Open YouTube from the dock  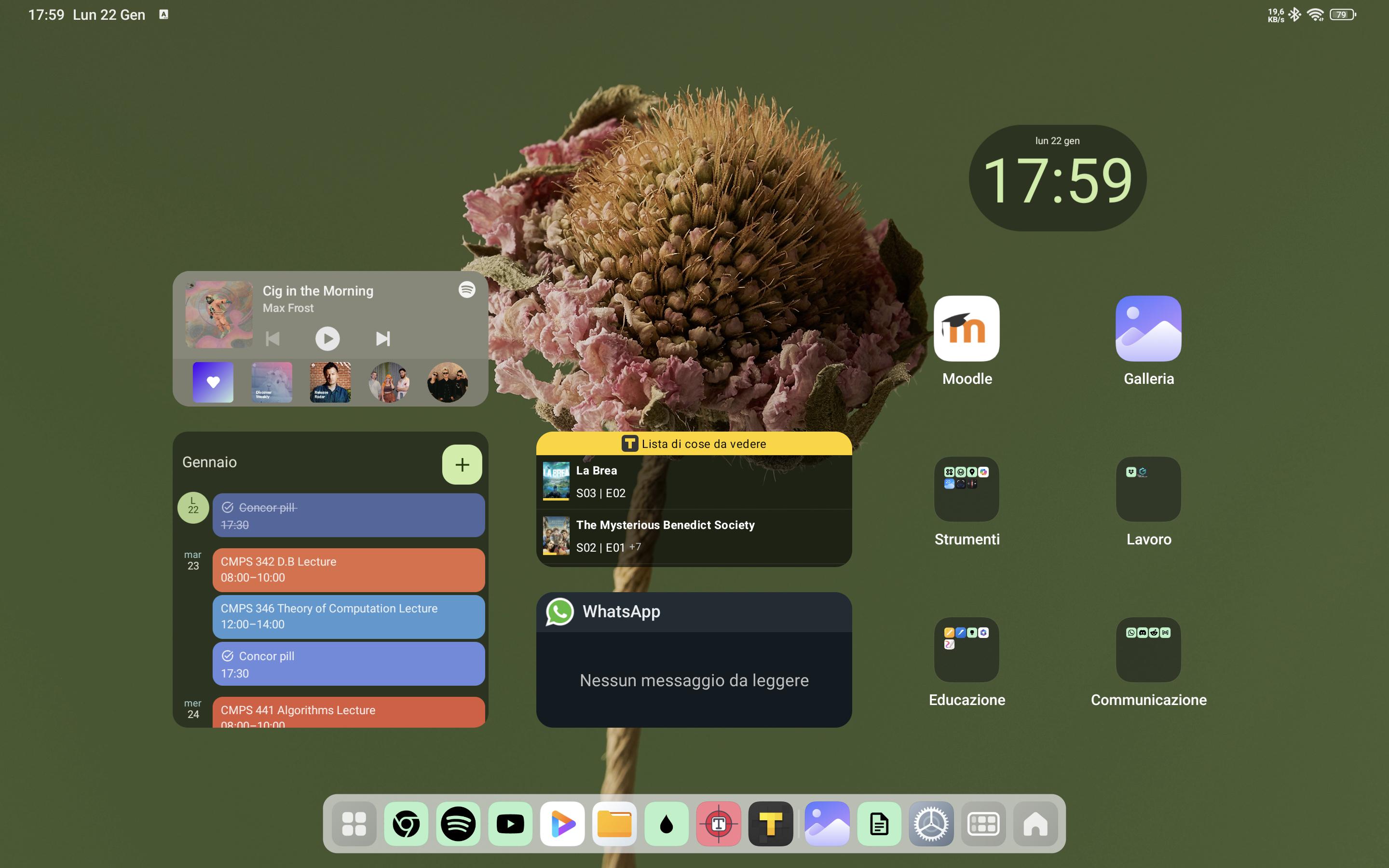pyautogui.click(x=510, y=824)
